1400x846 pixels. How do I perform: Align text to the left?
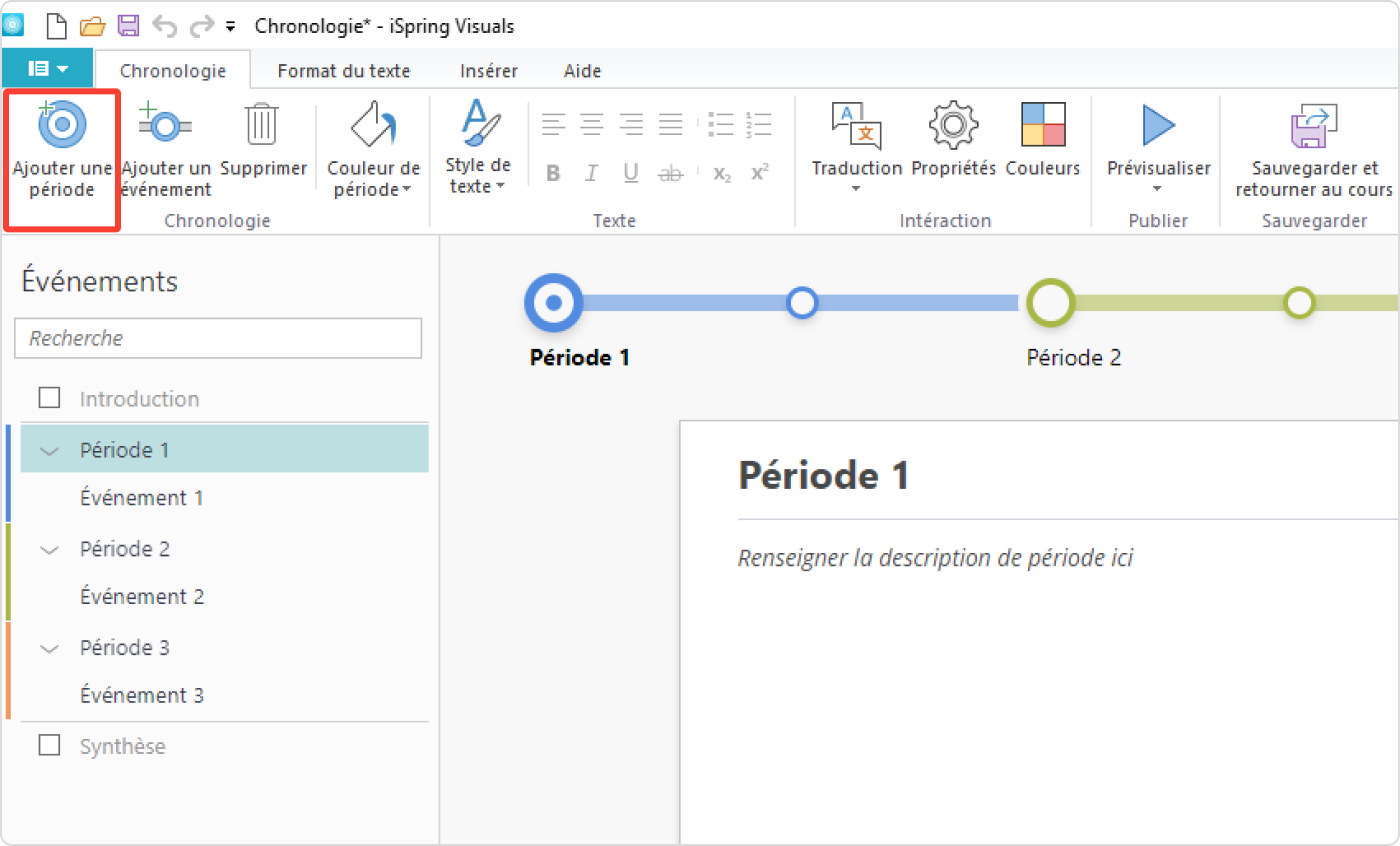(554, 124)
